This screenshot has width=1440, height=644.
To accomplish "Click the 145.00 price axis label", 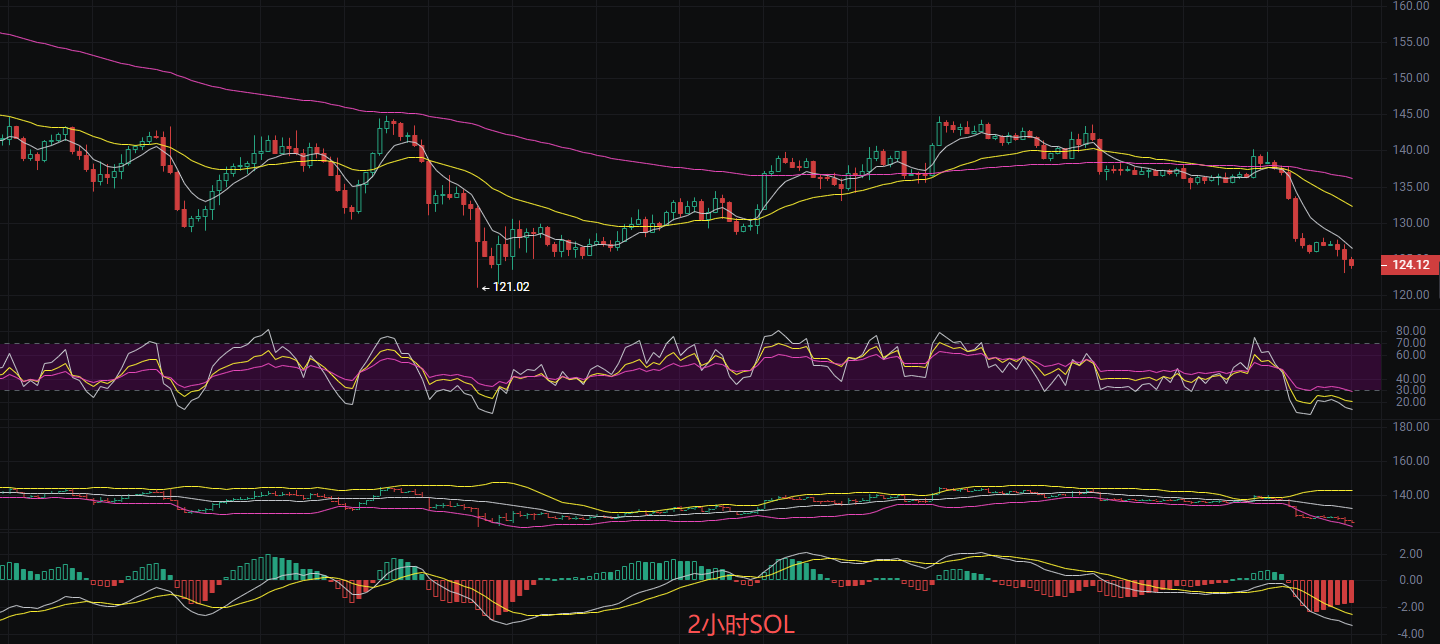I will click(1411, 114).
